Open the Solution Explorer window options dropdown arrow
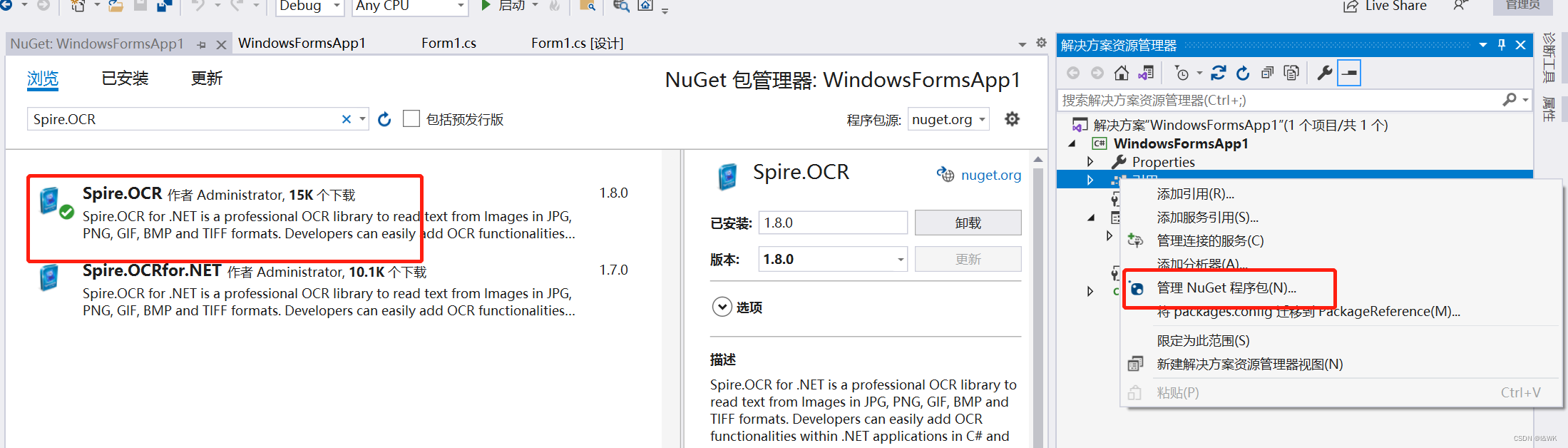The width and height of the screenshot is (1568, 448). [1483, 45]
